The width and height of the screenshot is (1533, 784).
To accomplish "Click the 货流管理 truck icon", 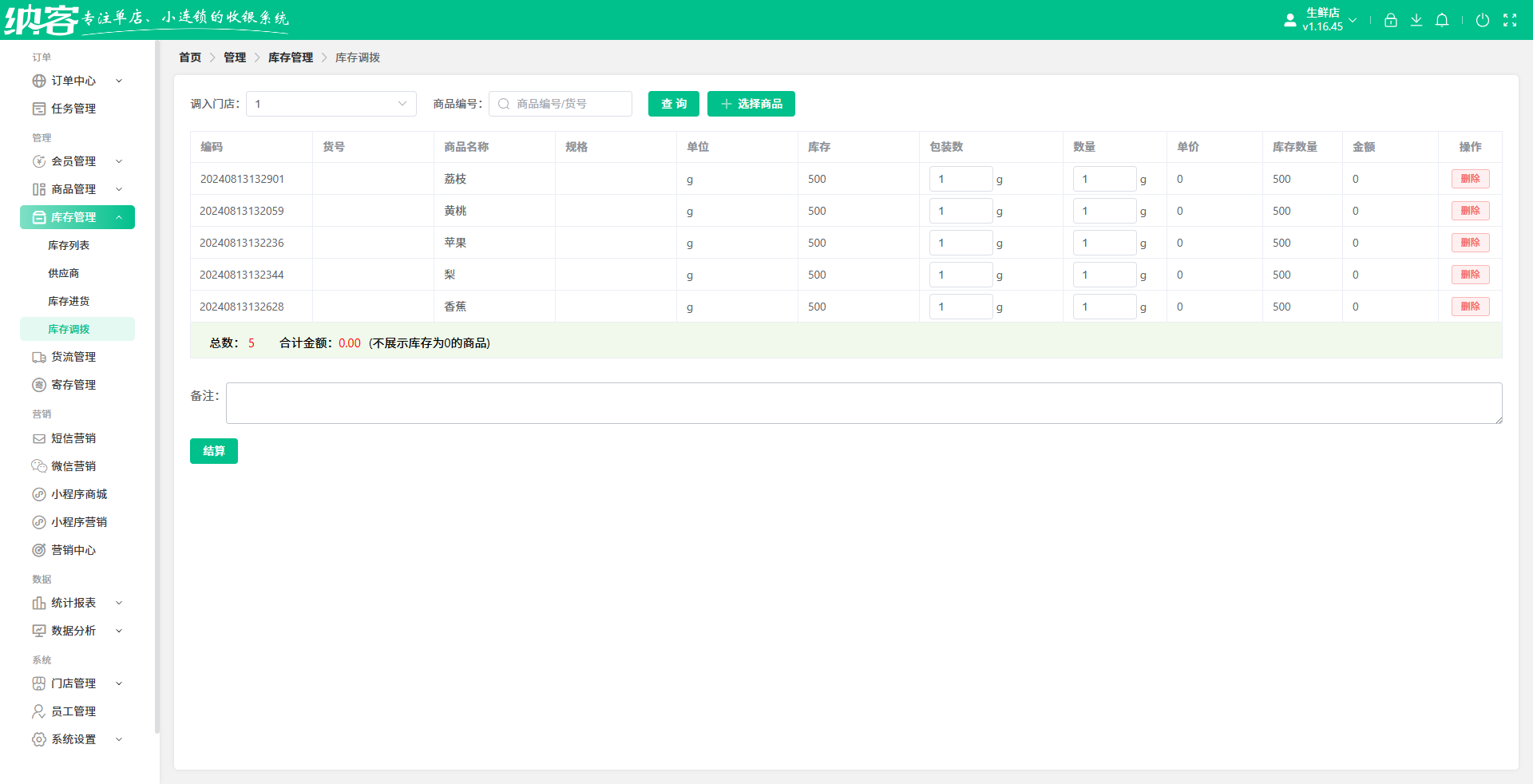I will tap(39, 357).
